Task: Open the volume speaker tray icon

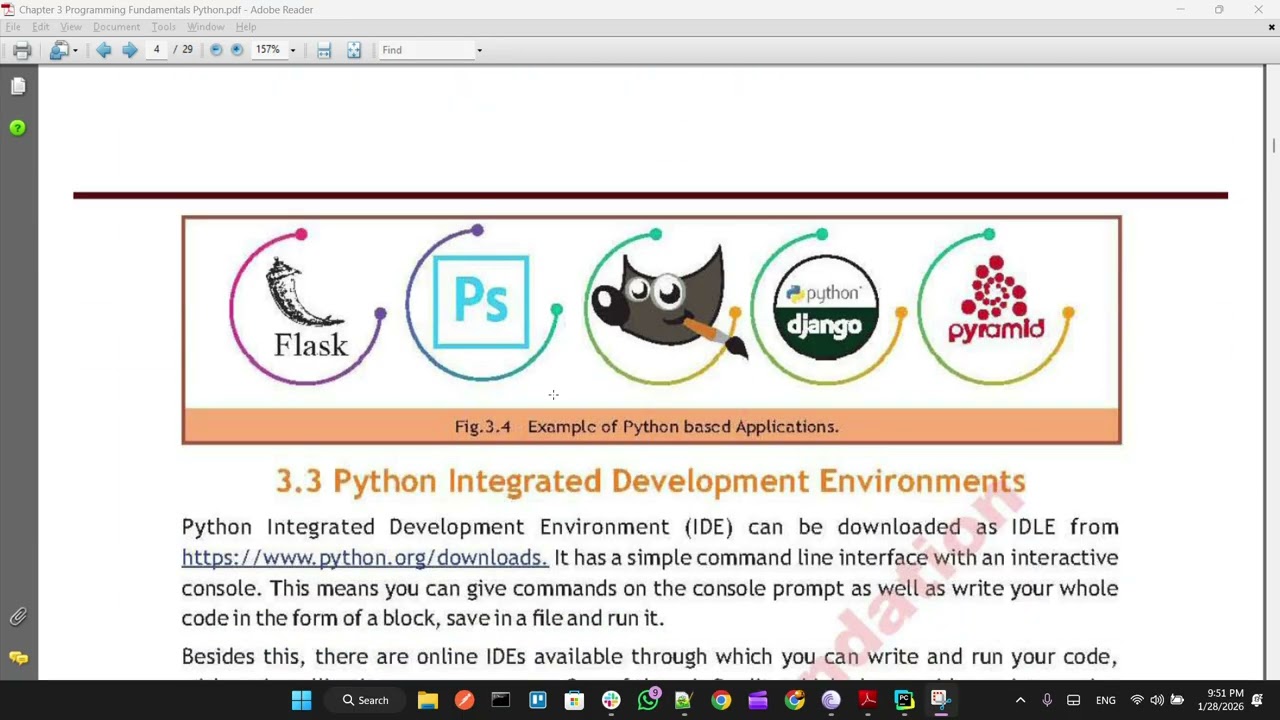Action: (x=1157, y=700)
